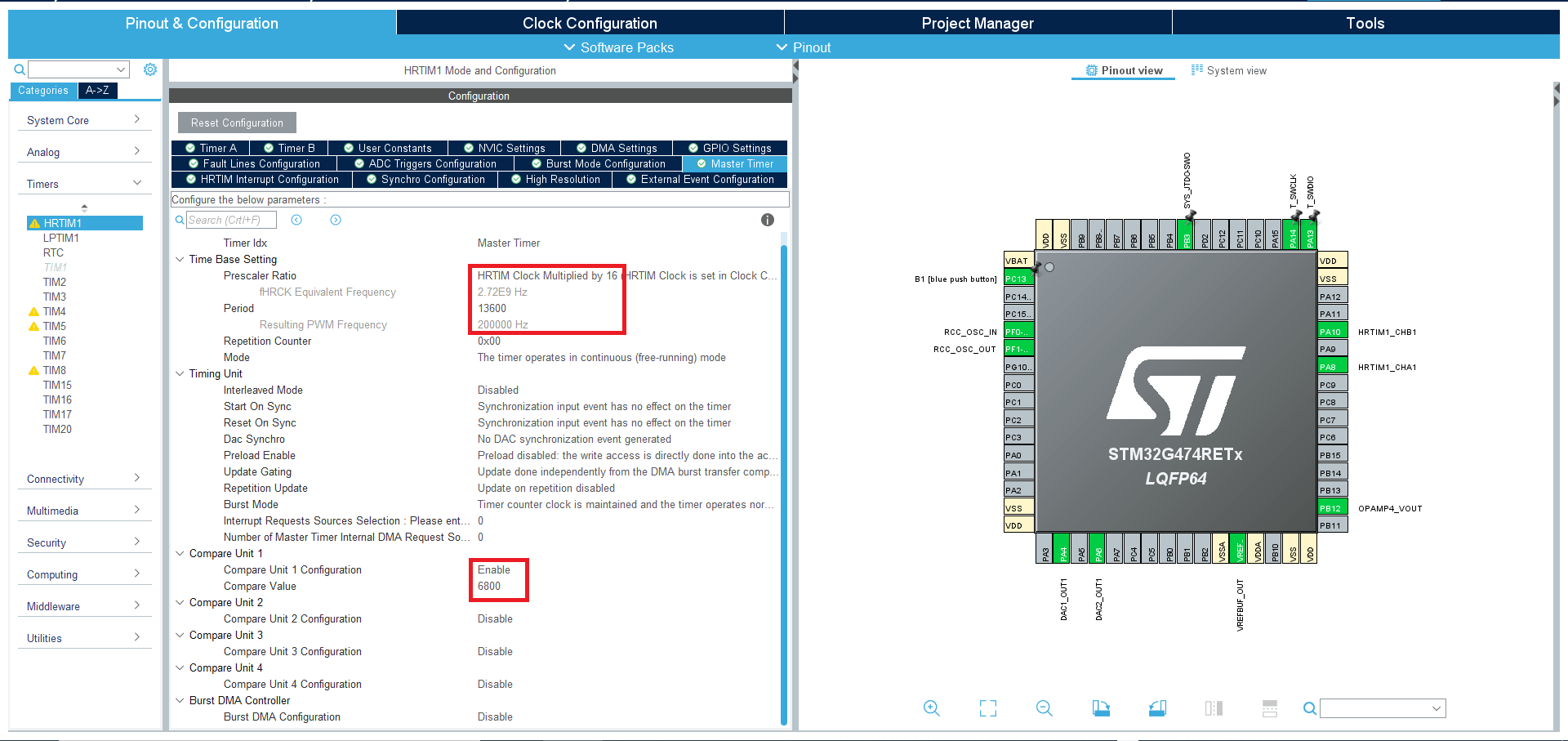Open the Burst Mode Configuration tab
This screenshot has width=1568, height=741.
[598, 163]
